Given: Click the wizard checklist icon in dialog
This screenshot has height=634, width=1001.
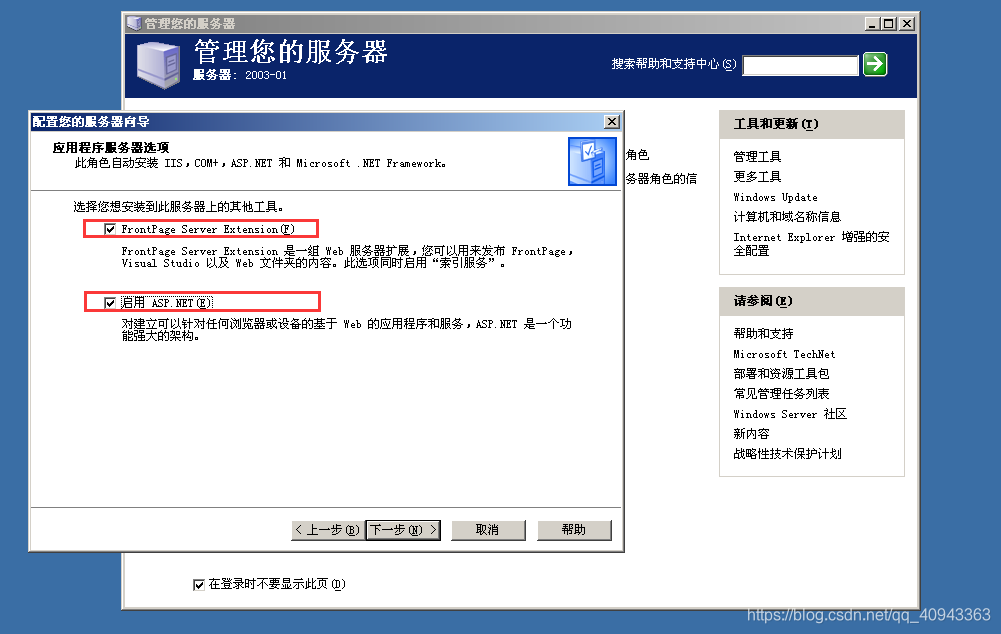Looking at the screenshot, I should tap(592, 162).
